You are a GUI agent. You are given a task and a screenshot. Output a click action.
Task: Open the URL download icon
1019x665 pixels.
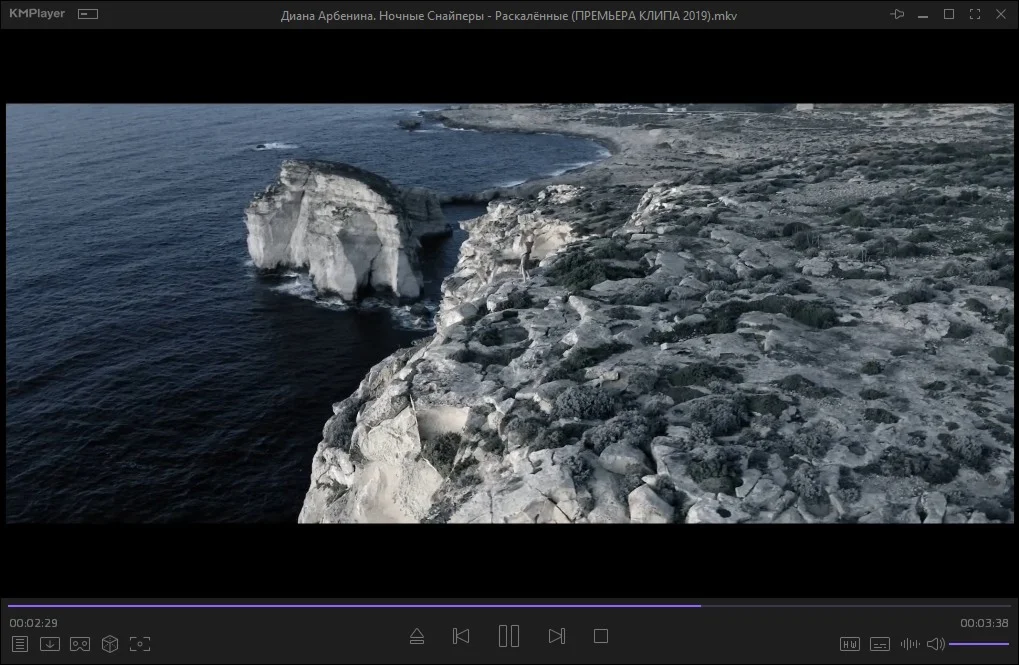pos(50,644)
